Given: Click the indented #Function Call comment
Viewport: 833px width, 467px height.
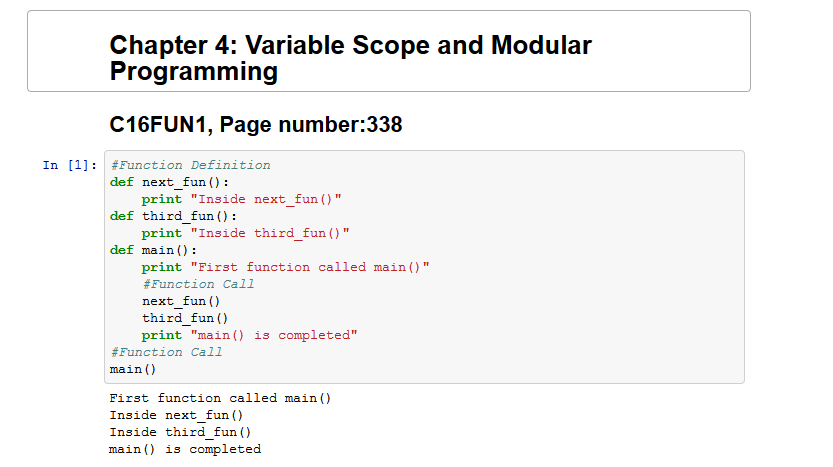Looking at the screenshot, I should (198, 284).
